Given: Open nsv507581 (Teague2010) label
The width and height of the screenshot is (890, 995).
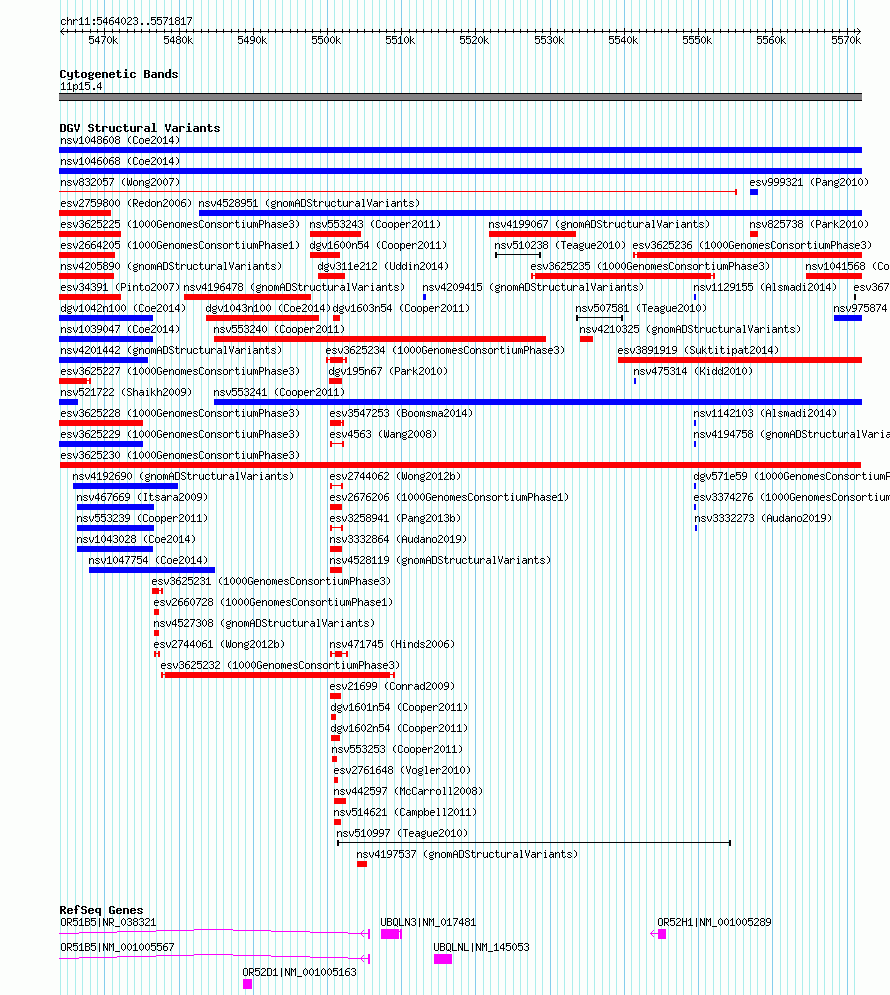Looking at the screenshot, I should [x=641, y=308].
